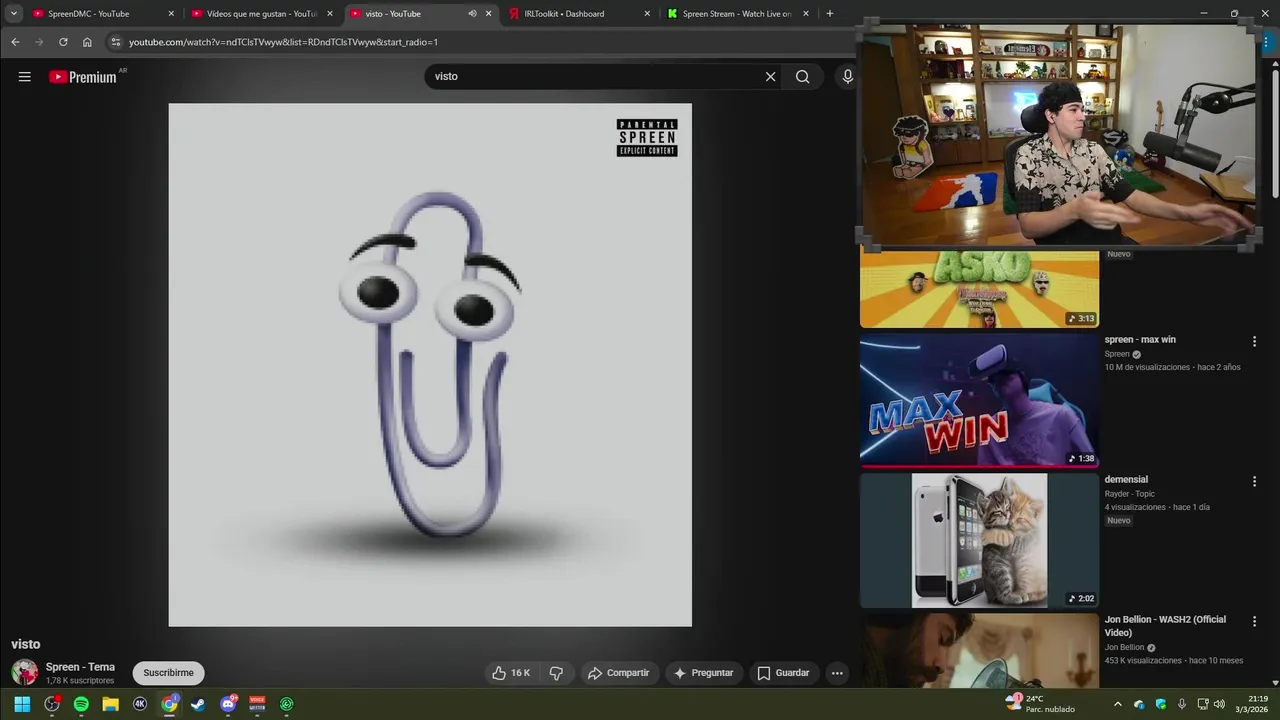Click the Suscribirme button
Image resolution: width=1280 pixels, height=720 pixels.
click(x=168, y=673)
